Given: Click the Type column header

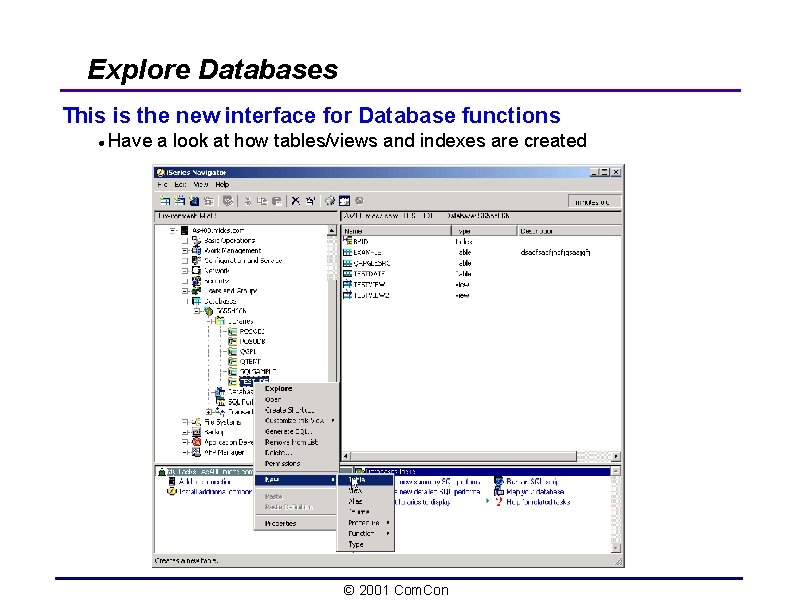Looking at the screenshot, I should click(x=484, y=231).
